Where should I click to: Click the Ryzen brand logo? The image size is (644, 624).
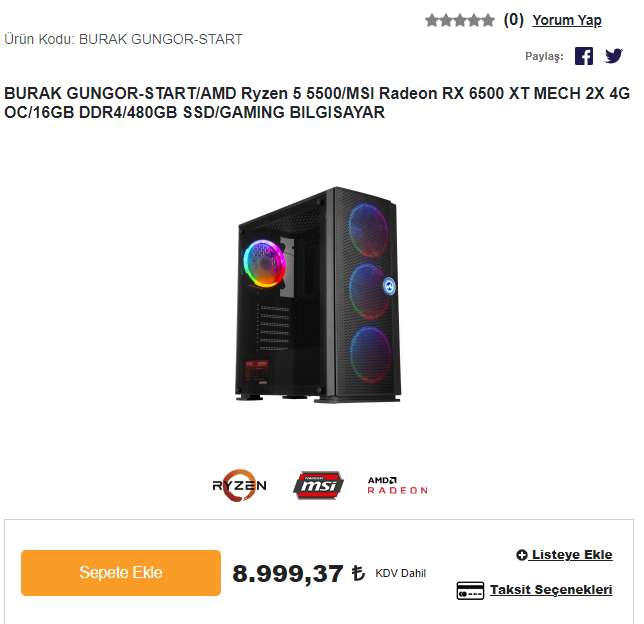[x=239, y=486]
